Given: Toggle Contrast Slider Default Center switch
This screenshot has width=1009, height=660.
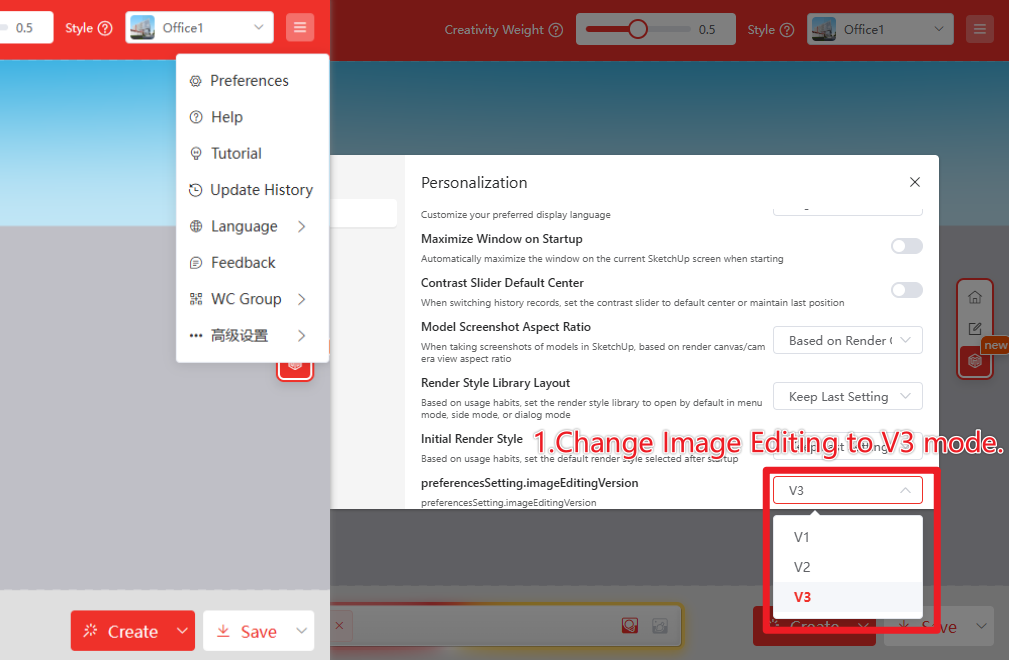Looking at the screenshot, I should coord(906,290).
